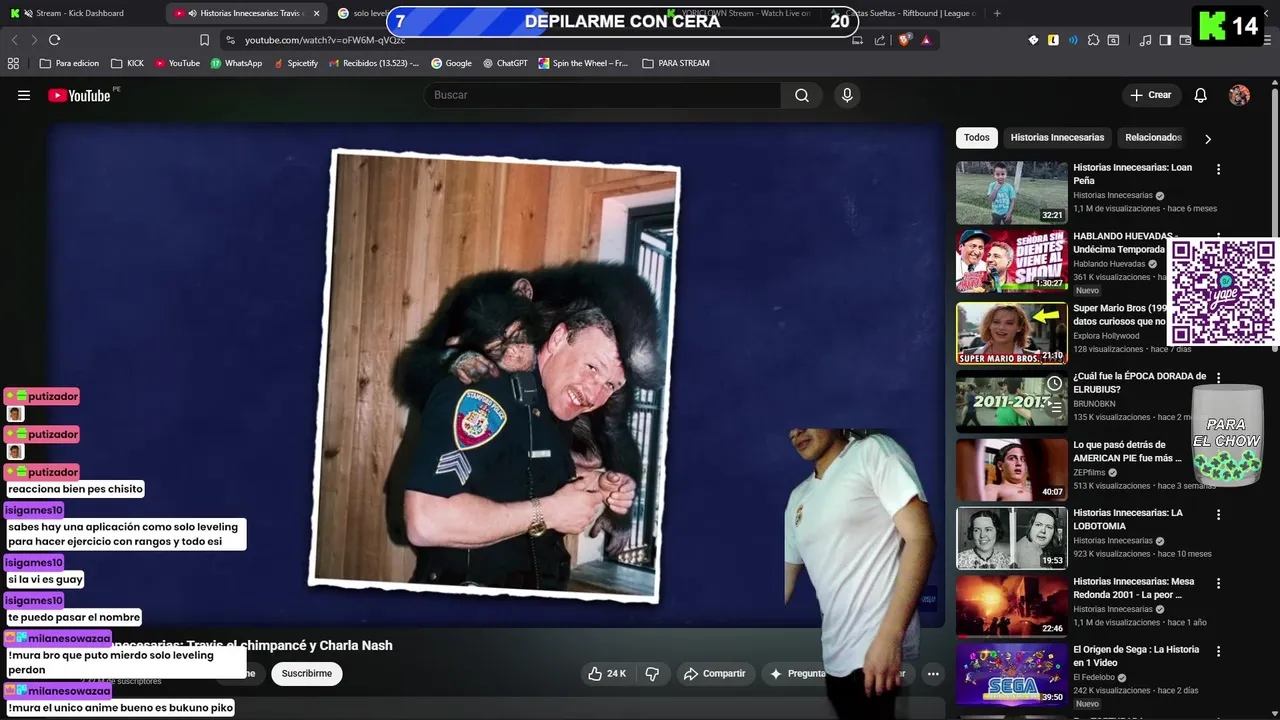Open the YouTube account avatar menu
1280x720 pixels.
pos(1239,95)
